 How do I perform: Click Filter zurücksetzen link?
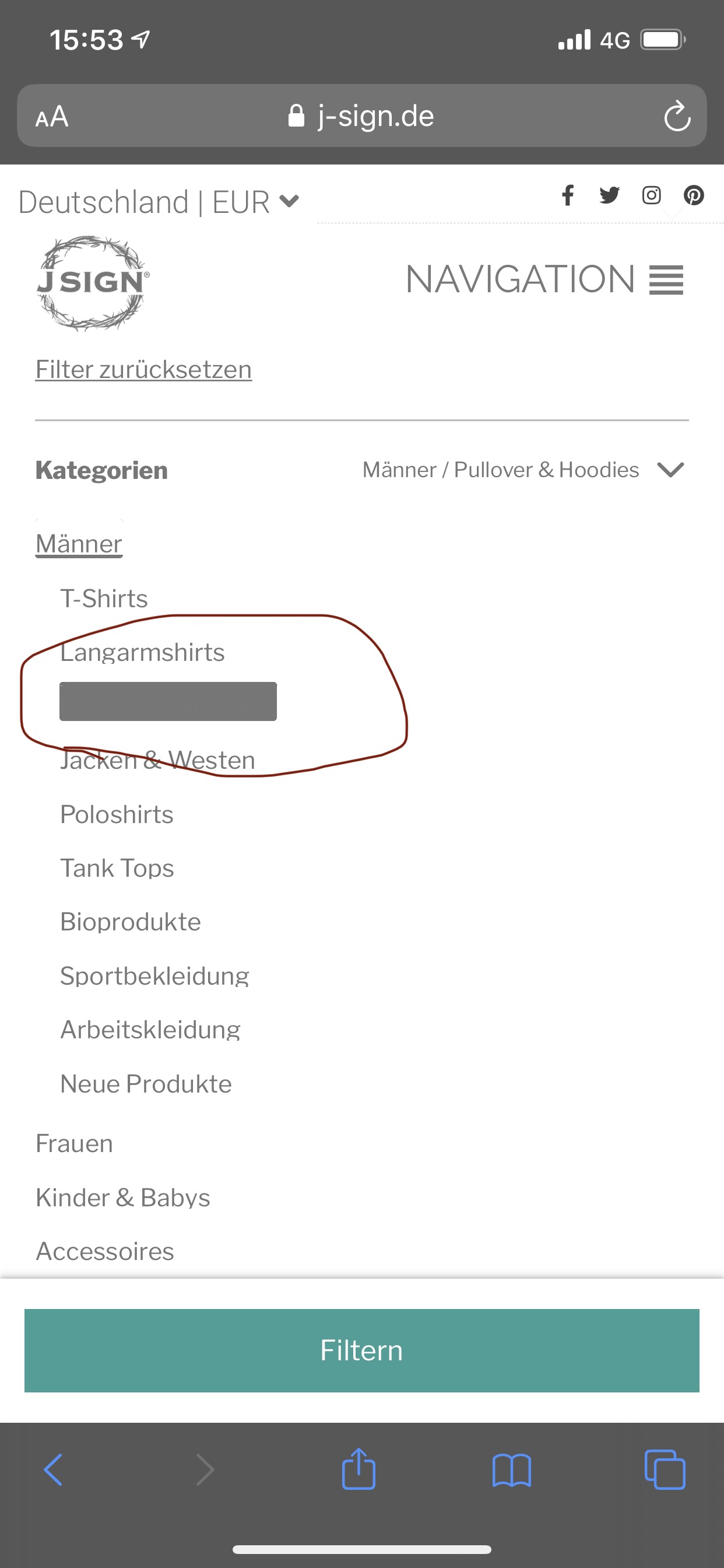143,369
